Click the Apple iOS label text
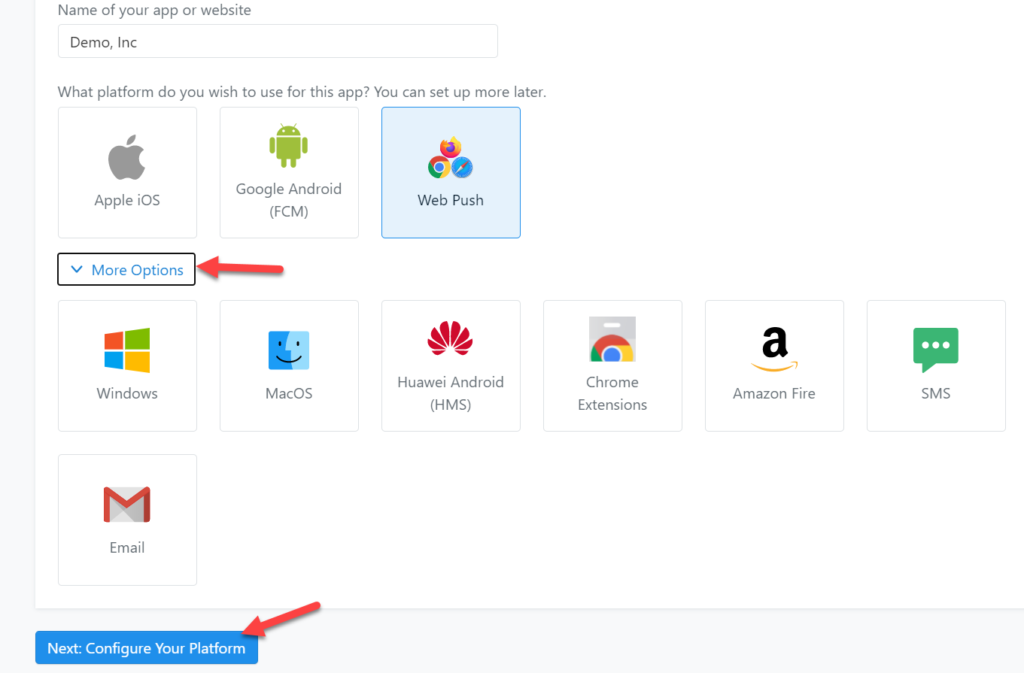 coord(127,200)
